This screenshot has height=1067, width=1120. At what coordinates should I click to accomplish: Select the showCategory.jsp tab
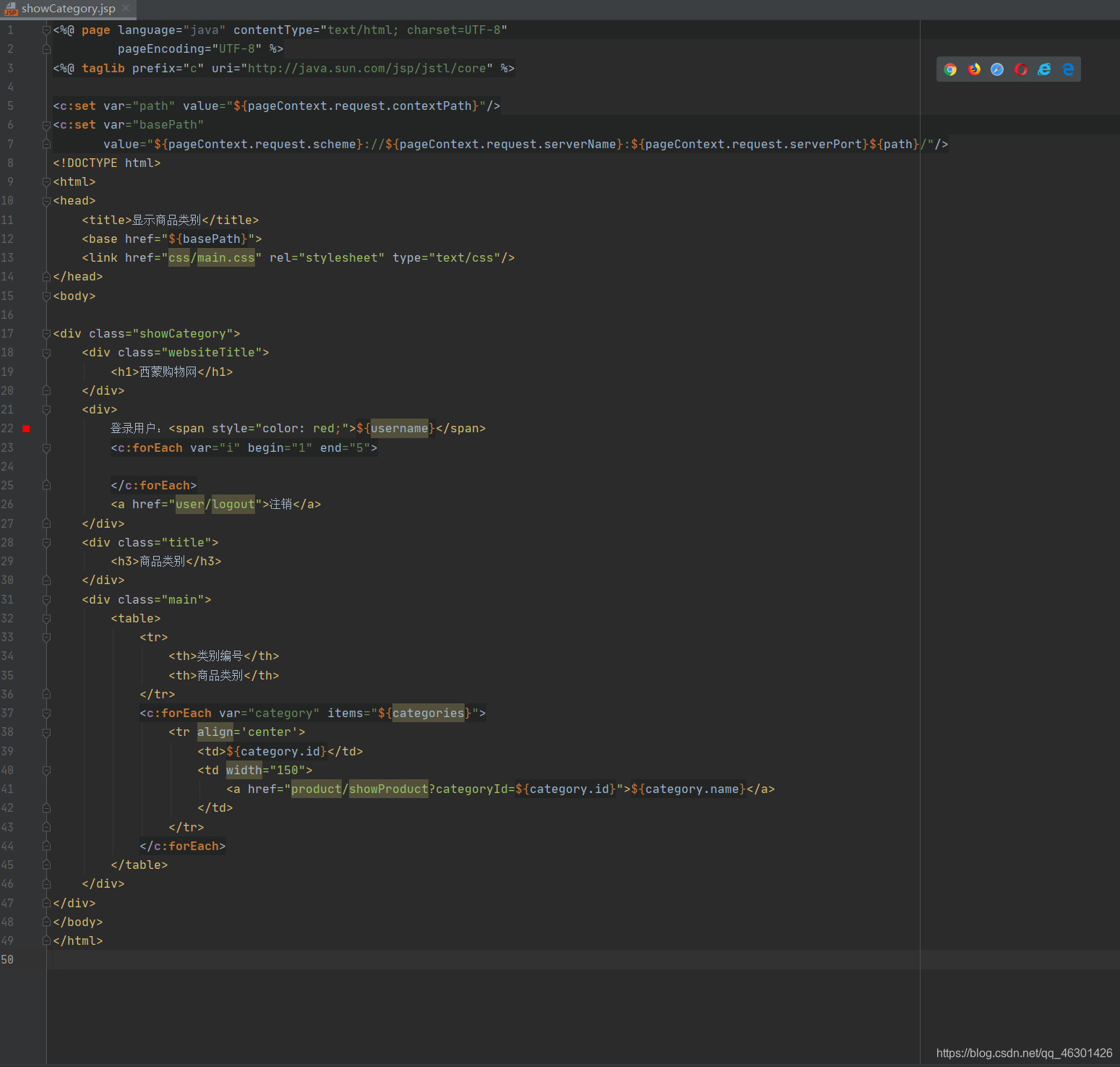[69, 9]
